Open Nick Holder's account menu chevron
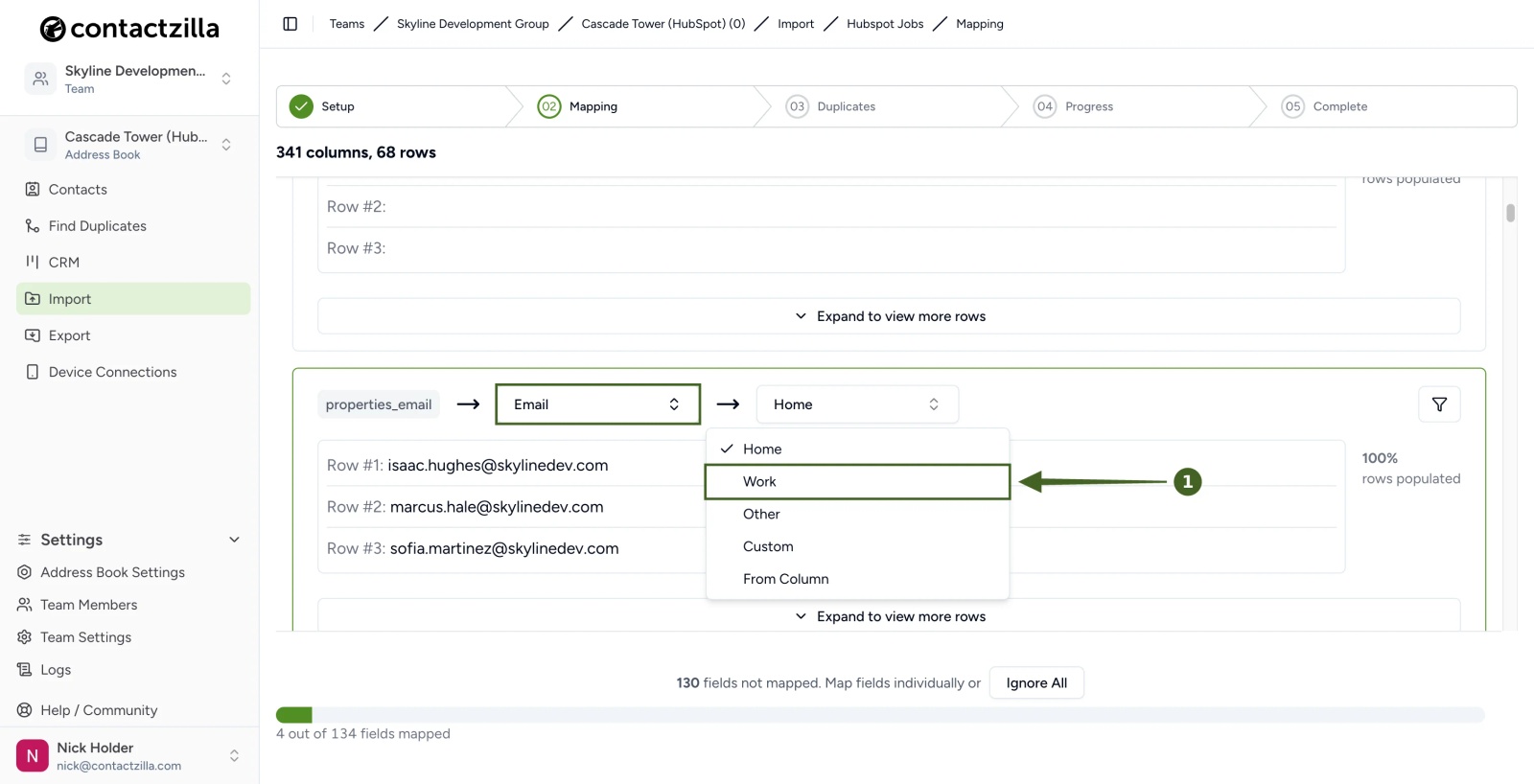This screenshot has width=1534, height=784. pos(234,756)
